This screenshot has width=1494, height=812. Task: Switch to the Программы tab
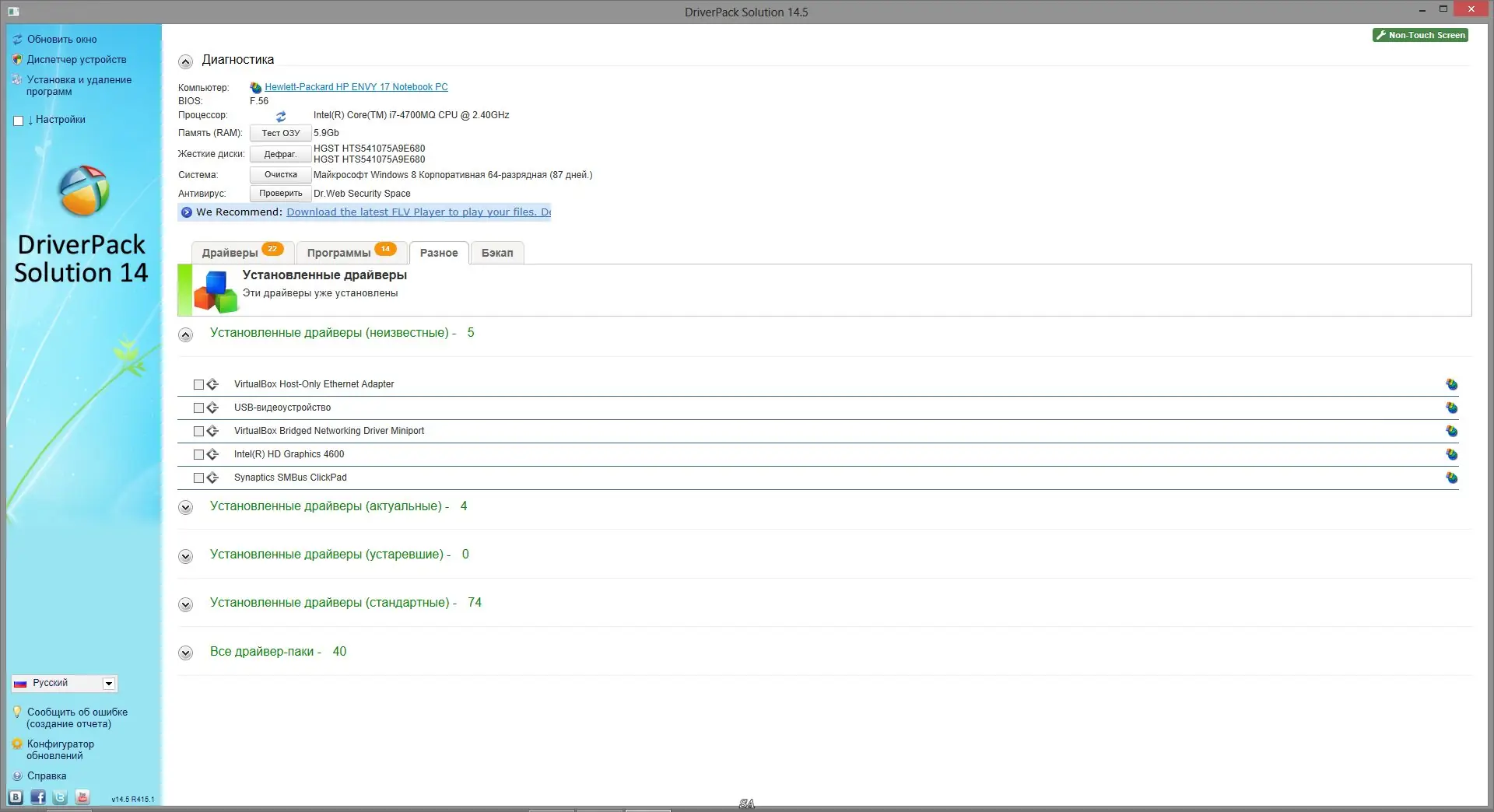(x=351, y=253)
